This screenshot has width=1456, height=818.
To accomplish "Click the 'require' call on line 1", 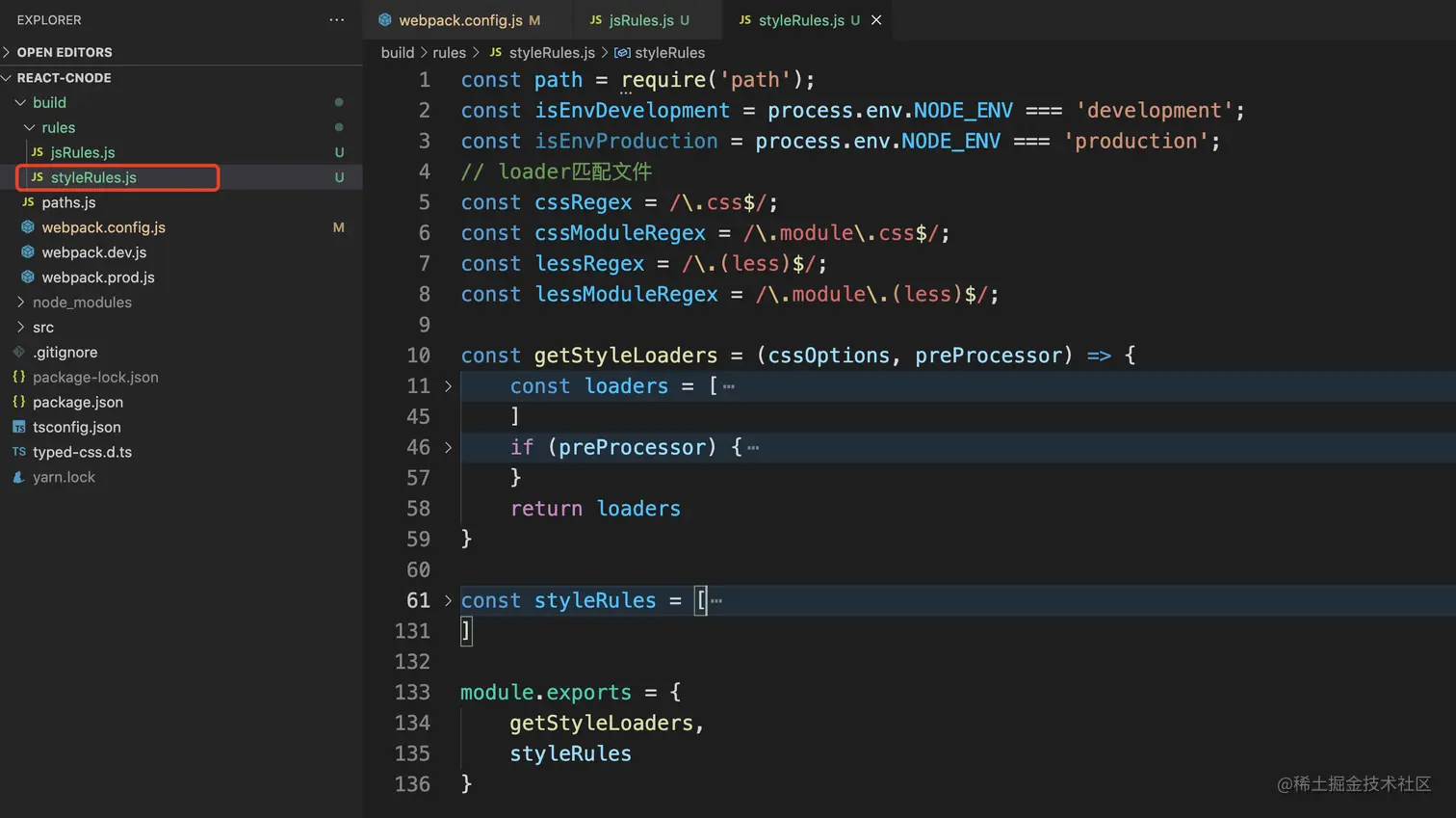I will (663, 80).
